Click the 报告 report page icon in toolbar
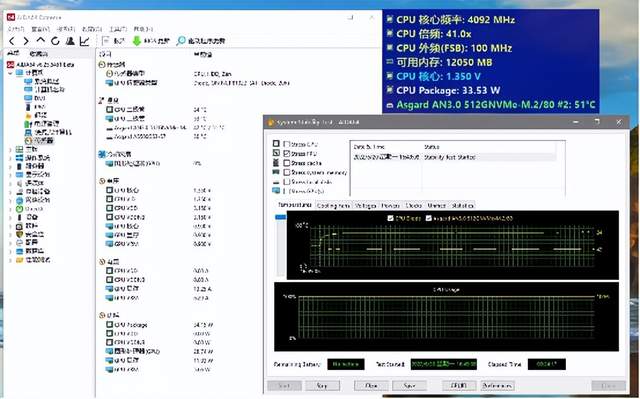This screenshot has width=640, height=399. click(x=107, y=41)
